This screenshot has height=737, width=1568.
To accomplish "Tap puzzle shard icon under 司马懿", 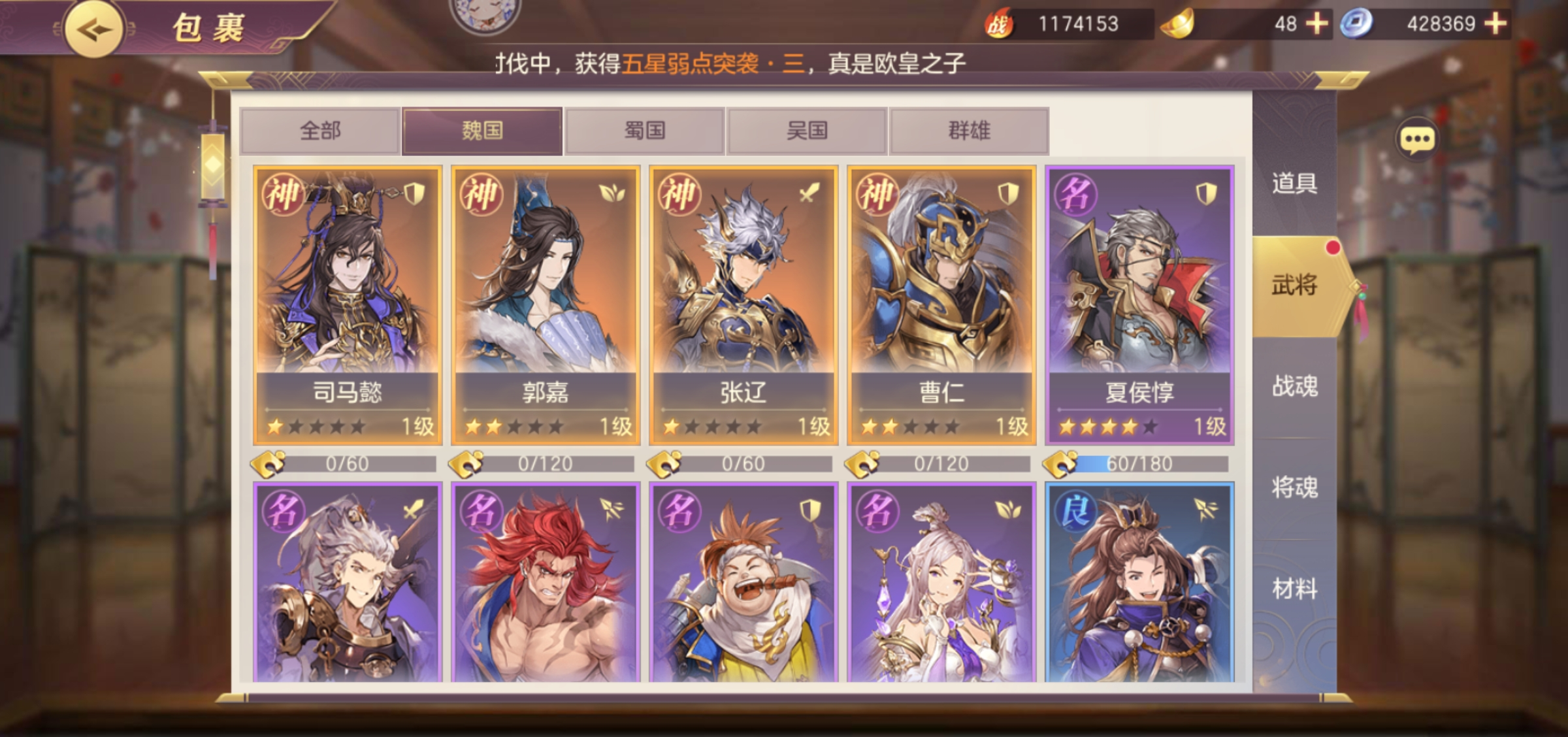I will click(x=269, y=464).
